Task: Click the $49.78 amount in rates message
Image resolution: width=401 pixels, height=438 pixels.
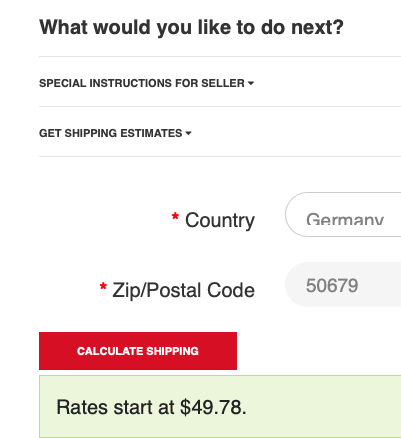Action: [x=211, y=407]
